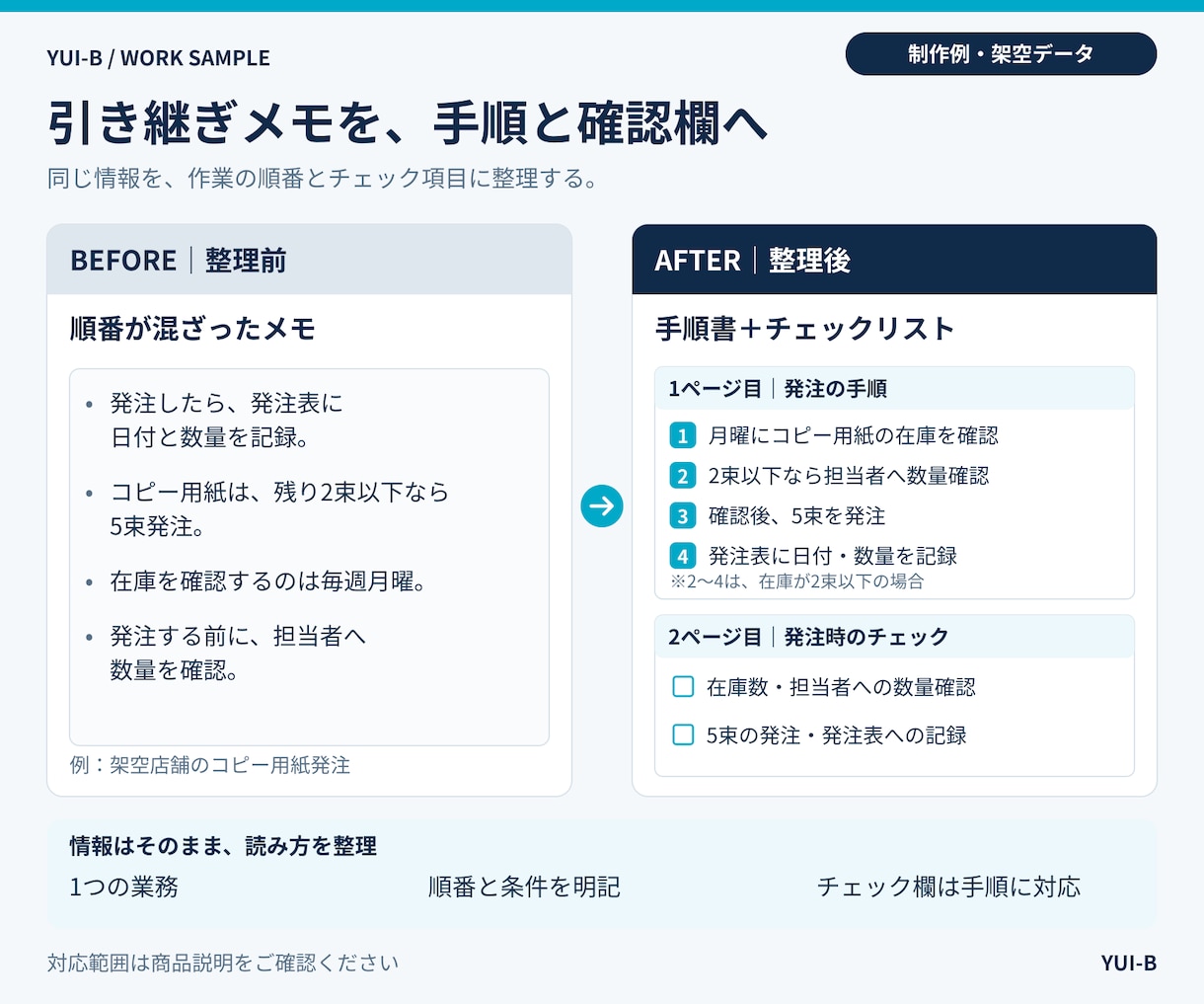
Task: Click step number 2 badge
Action: coord(682,476)
